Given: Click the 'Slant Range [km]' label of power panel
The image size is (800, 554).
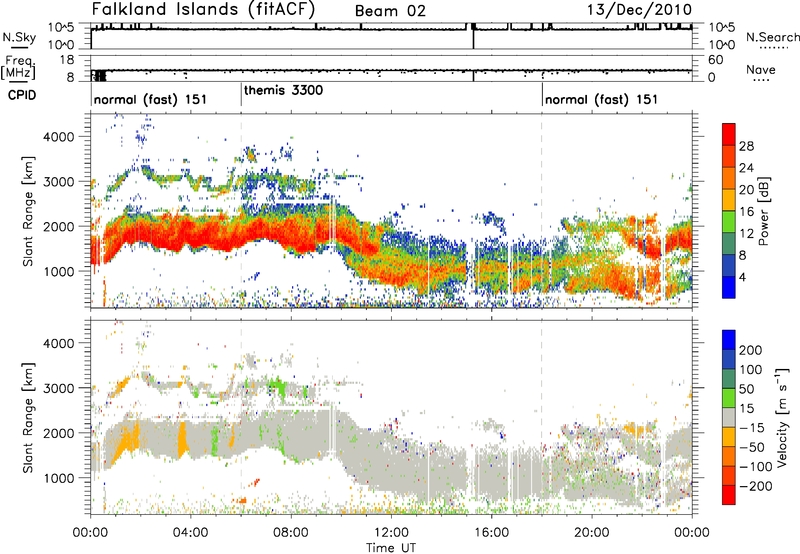Looking at the screenshot, I should pos(28,211).
